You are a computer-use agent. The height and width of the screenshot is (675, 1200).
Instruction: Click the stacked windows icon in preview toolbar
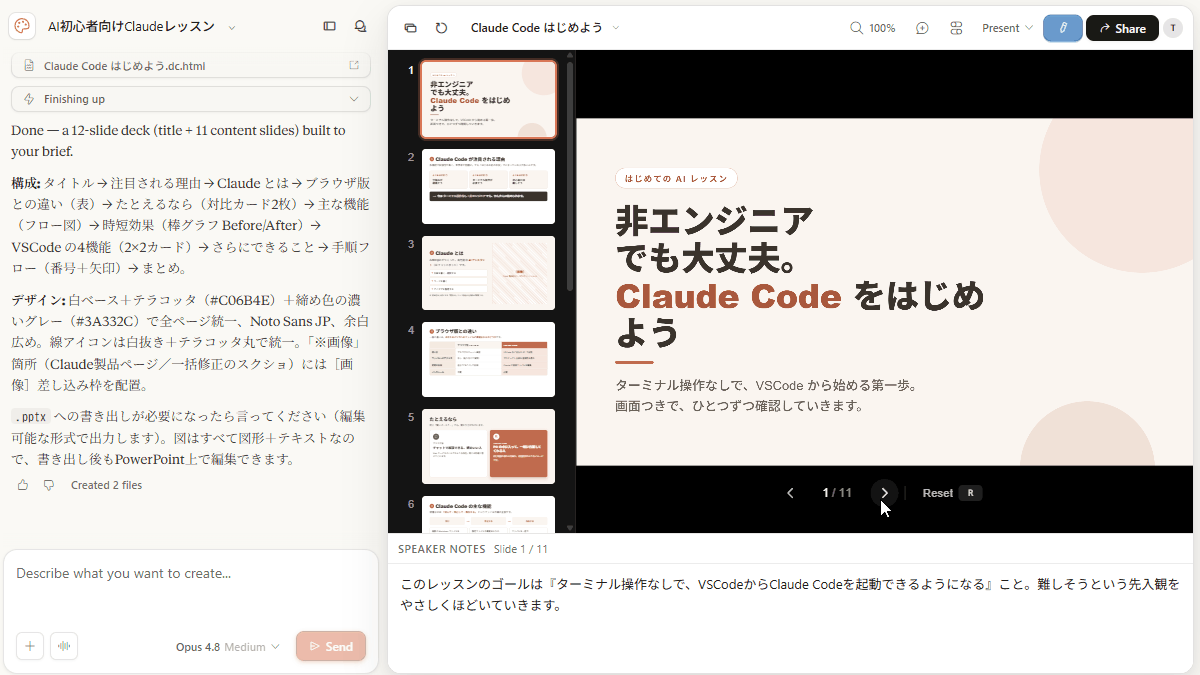[x=410, y=28]
